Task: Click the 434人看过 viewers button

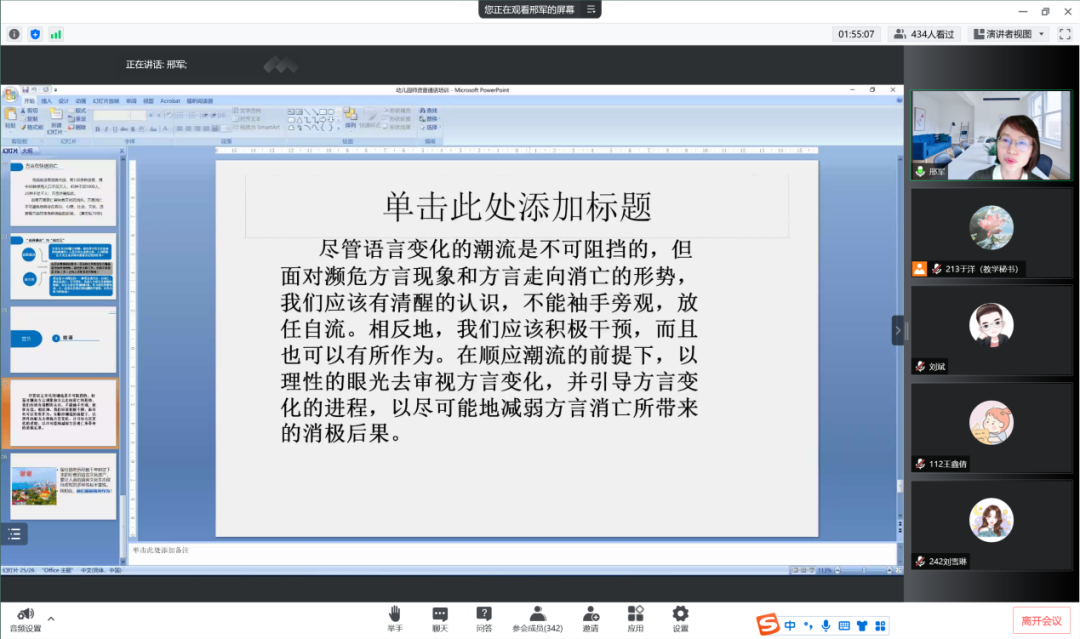Action: 924,34
